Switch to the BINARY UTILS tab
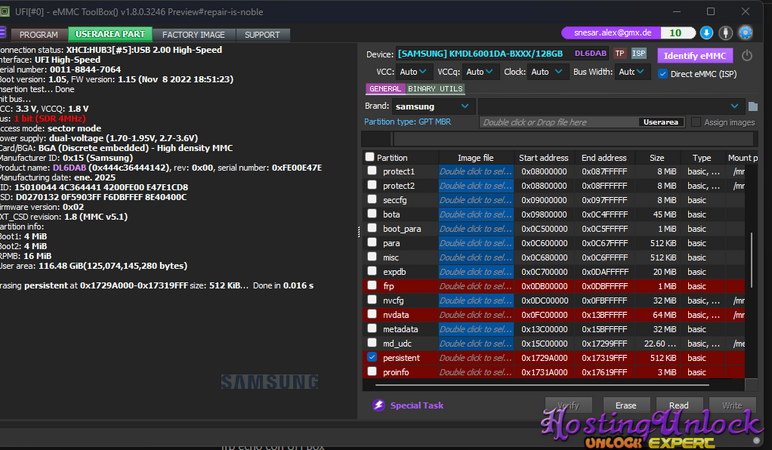Viewport: 772px width, 450px height. tap(435, 89)
